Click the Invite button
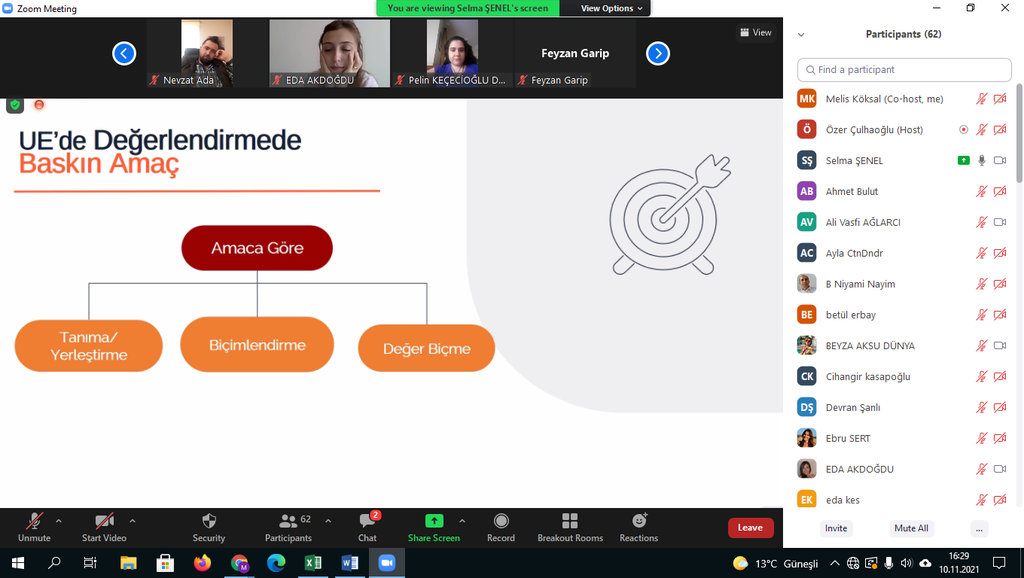This screenshot has height=578, width=1024. (836, 528)
